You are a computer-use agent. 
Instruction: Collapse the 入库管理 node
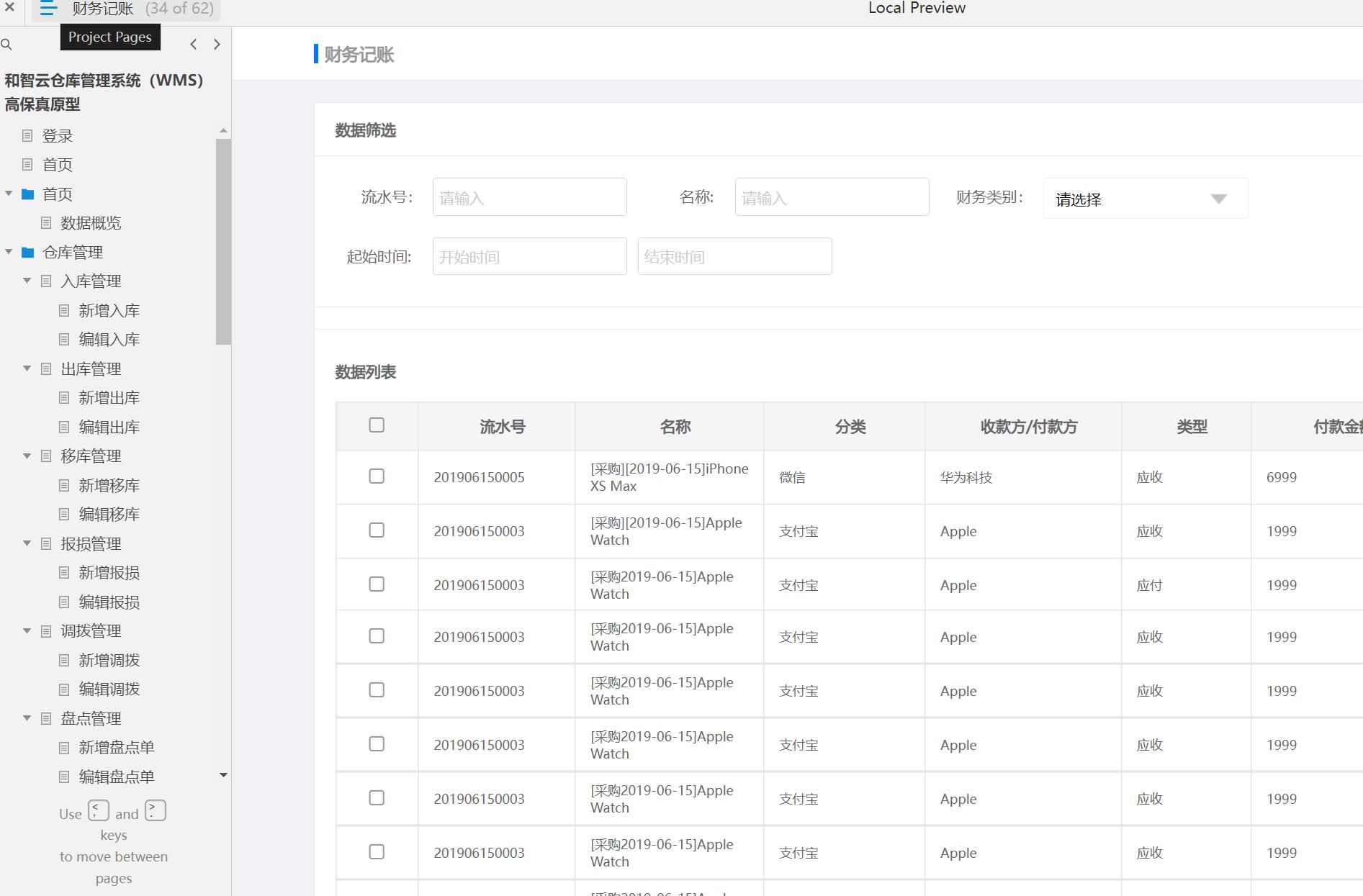pyautogui.click(x=27, y=281)
